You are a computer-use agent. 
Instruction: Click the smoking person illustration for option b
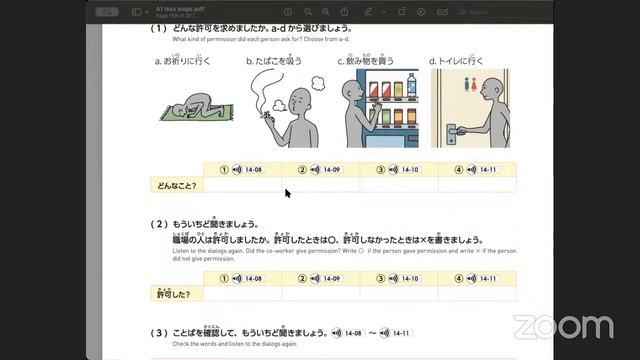coord(288,108)
